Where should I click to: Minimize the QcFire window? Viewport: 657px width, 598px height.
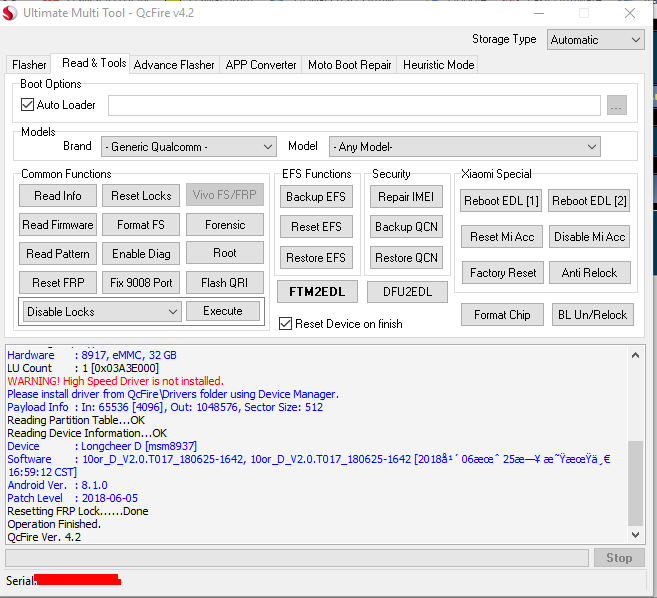pyautogui.click(x=539, y=13)
